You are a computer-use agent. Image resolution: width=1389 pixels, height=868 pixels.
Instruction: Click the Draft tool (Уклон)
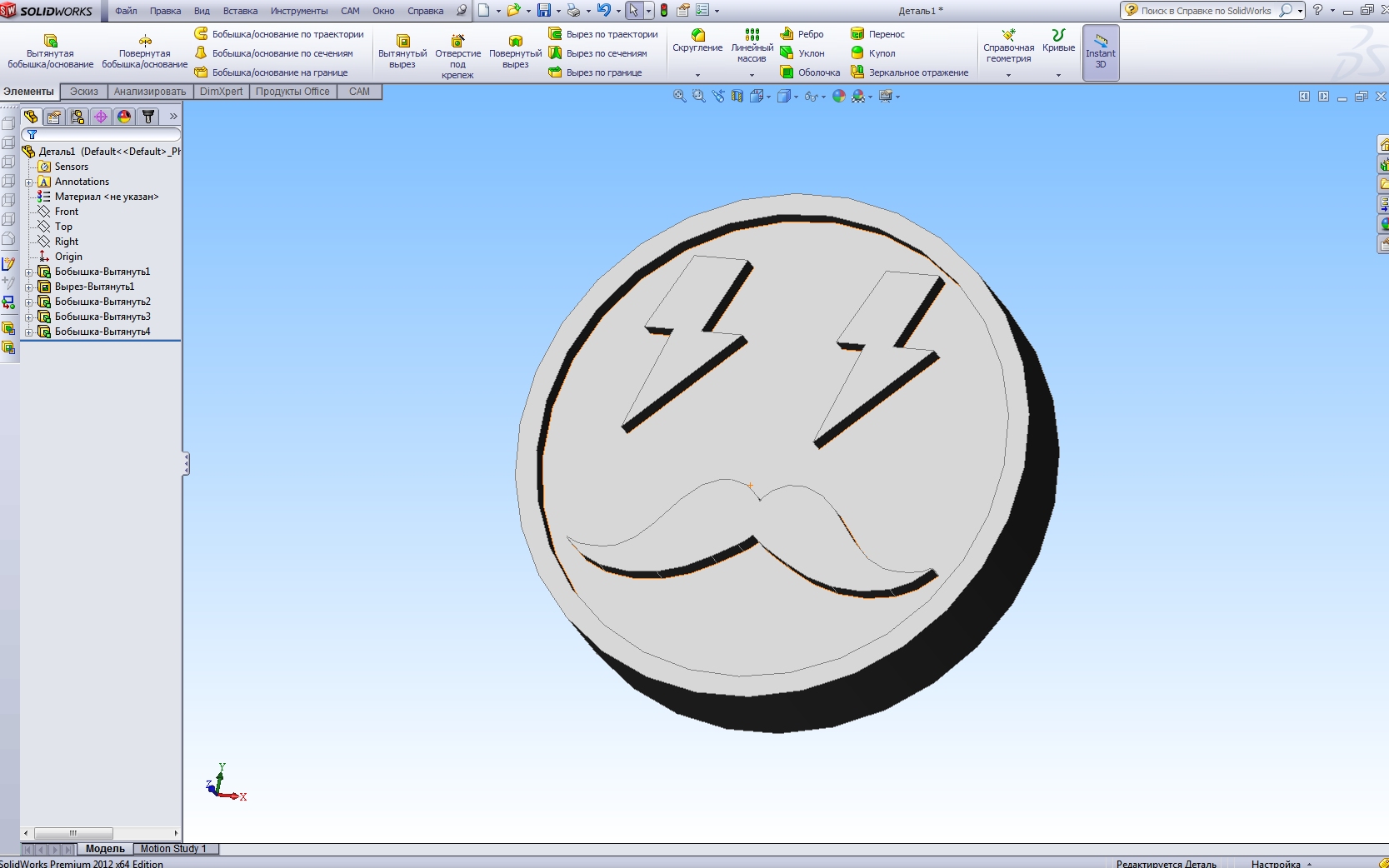(802, 53)
